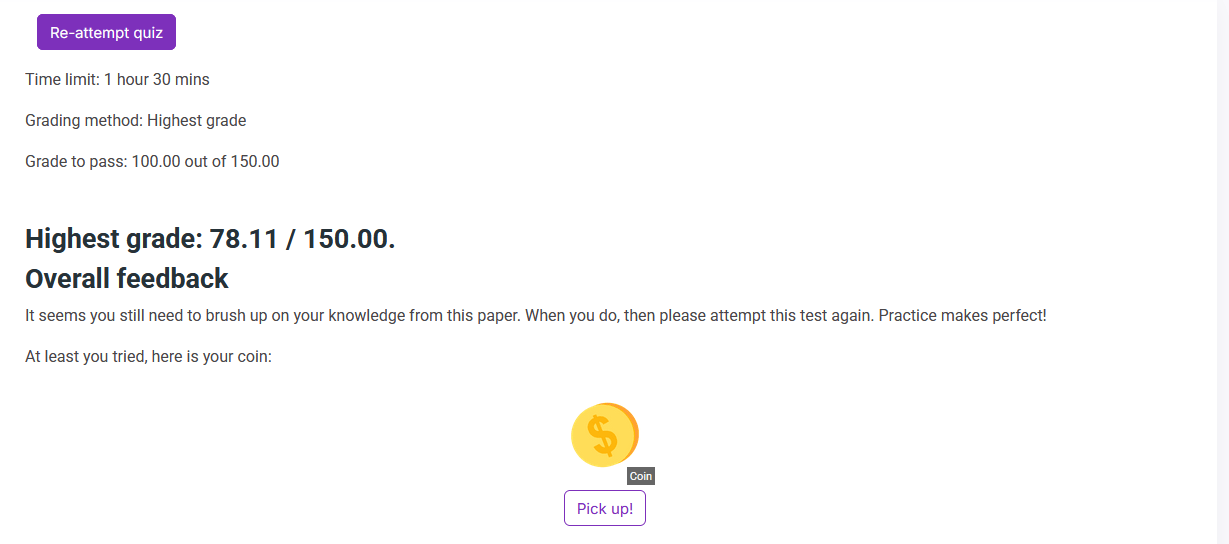Click the vertical scrollbar on the right
This screenshot has height=544, width=1229.
1222,272
